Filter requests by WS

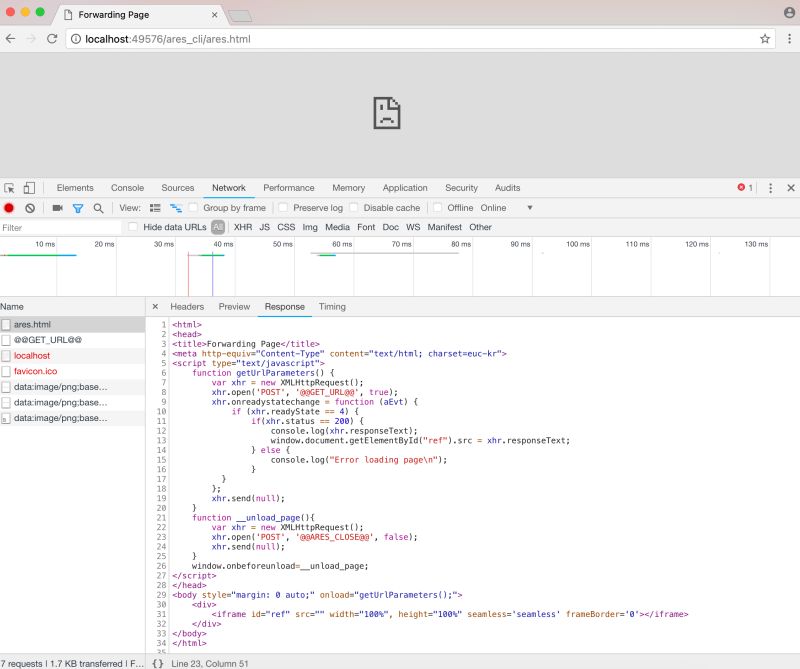[x=413, y=227]
